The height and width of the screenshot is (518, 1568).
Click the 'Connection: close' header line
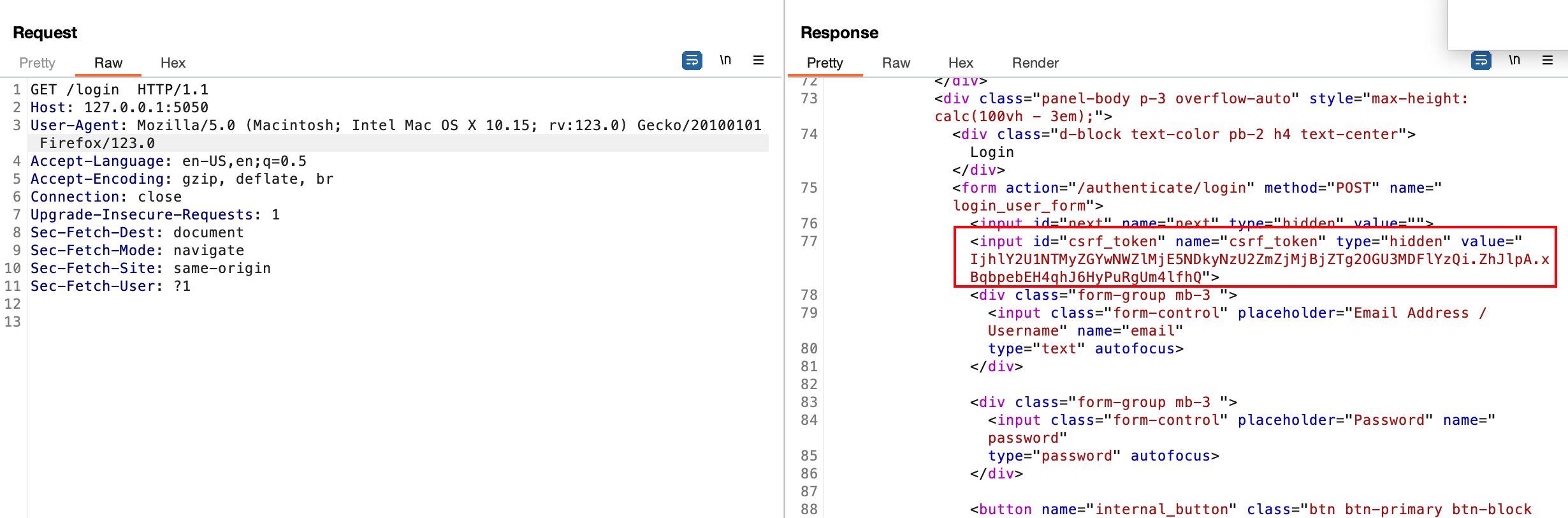point(106,197)
